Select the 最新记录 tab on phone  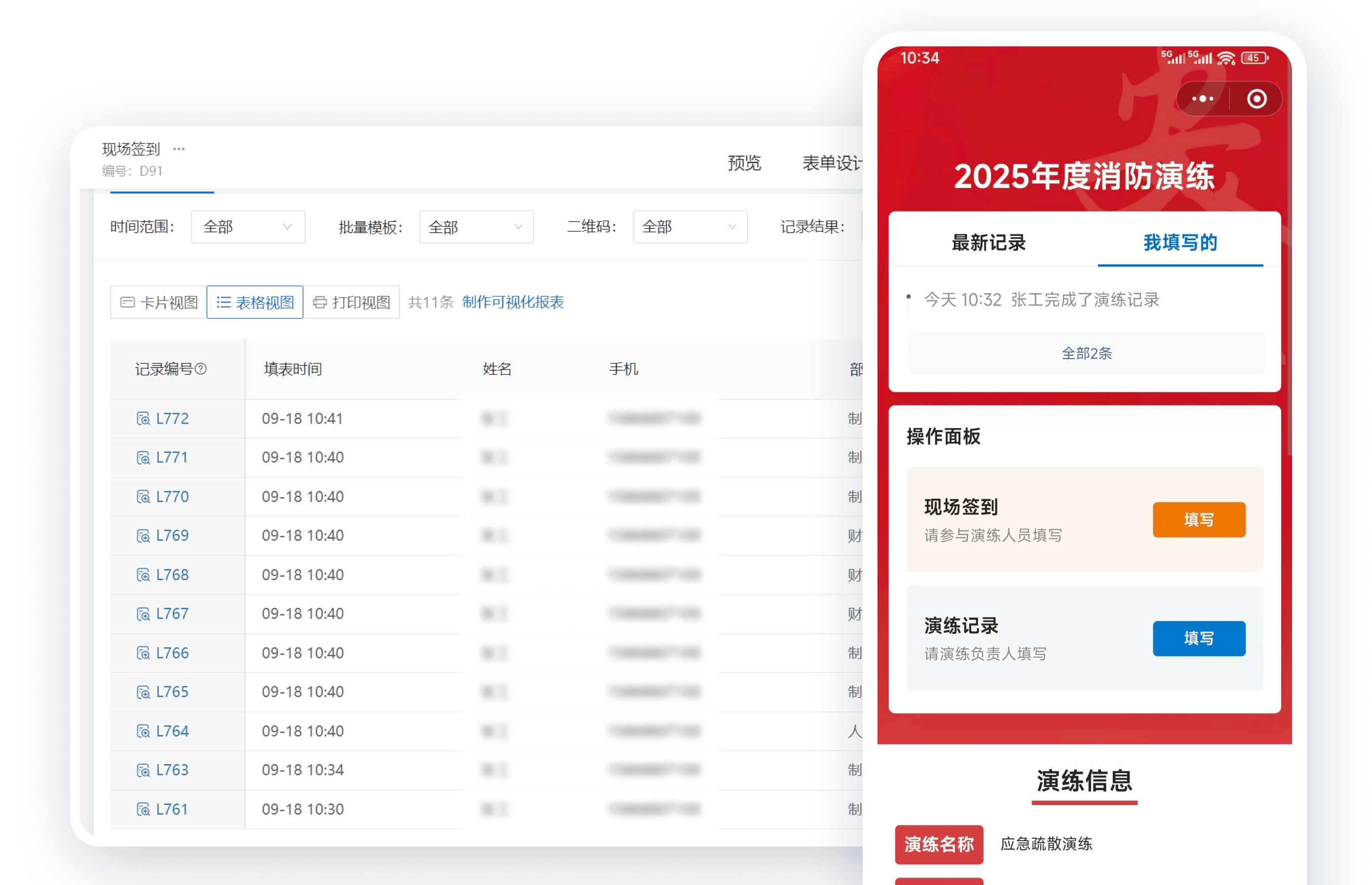(989, 243)
